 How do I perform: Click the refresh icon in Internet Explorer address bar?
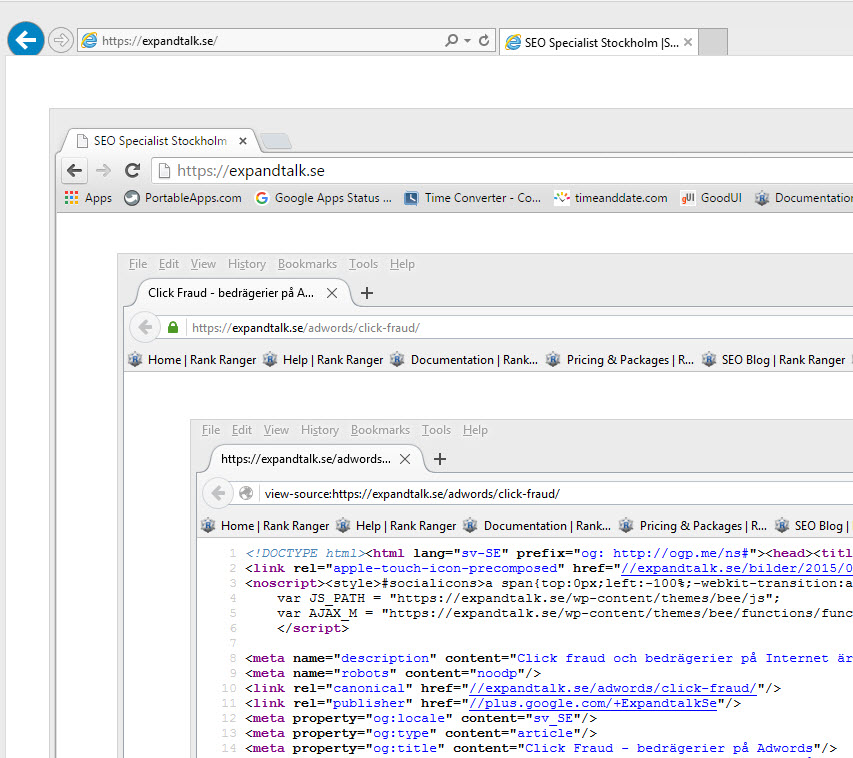tap(484, 41)
